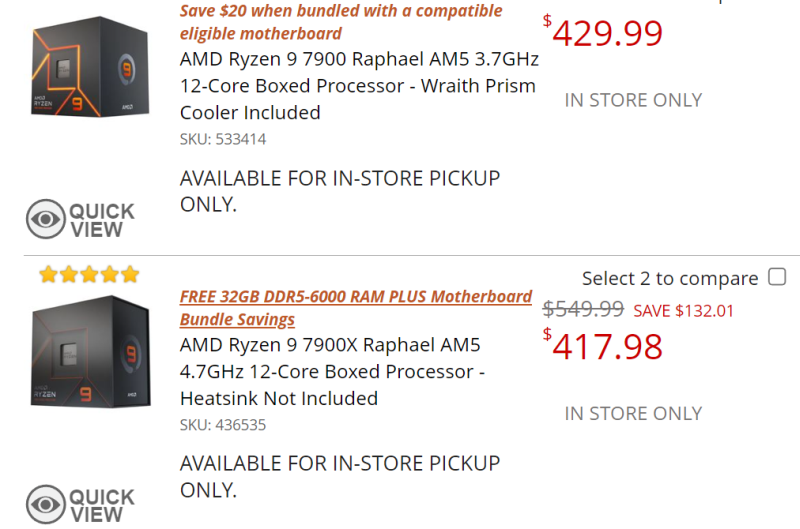This screenshot has width=800, height=529.
Task: Click the crossed-out $549.99 original price
Action: pyautogui.click(x=583, y=309)
